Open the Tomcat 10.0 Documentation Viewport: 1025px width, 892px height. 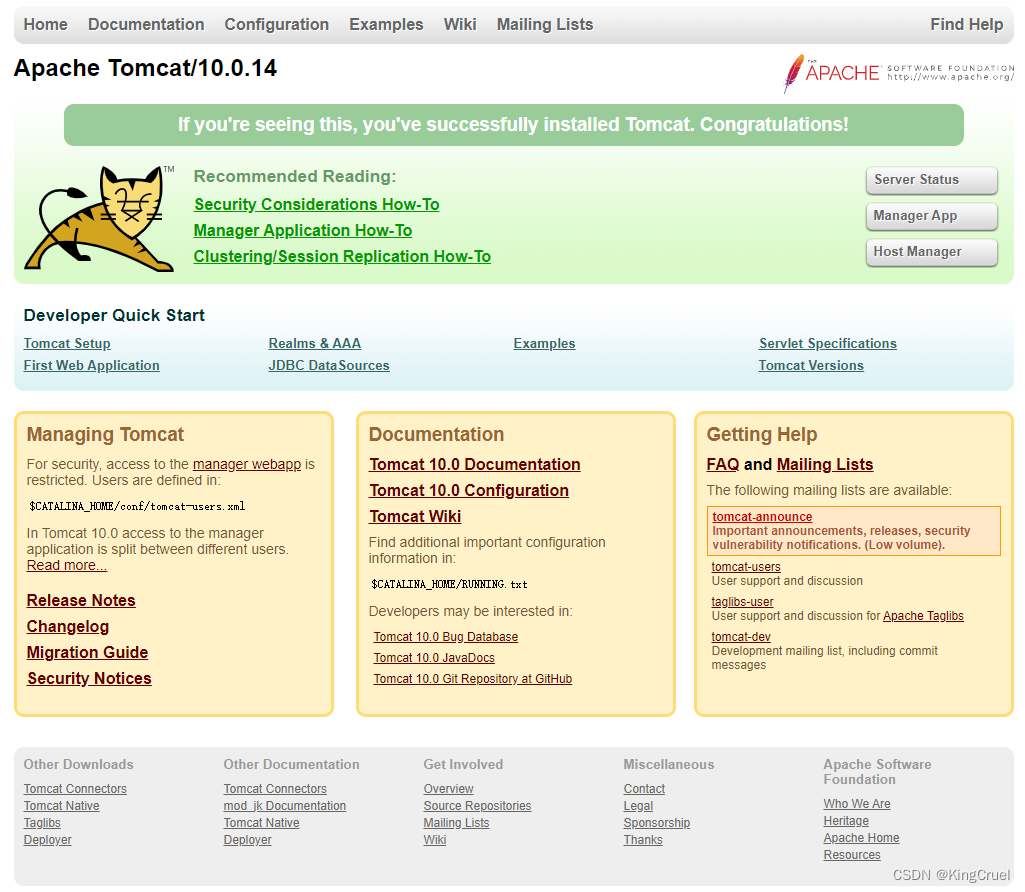point(474,464)
